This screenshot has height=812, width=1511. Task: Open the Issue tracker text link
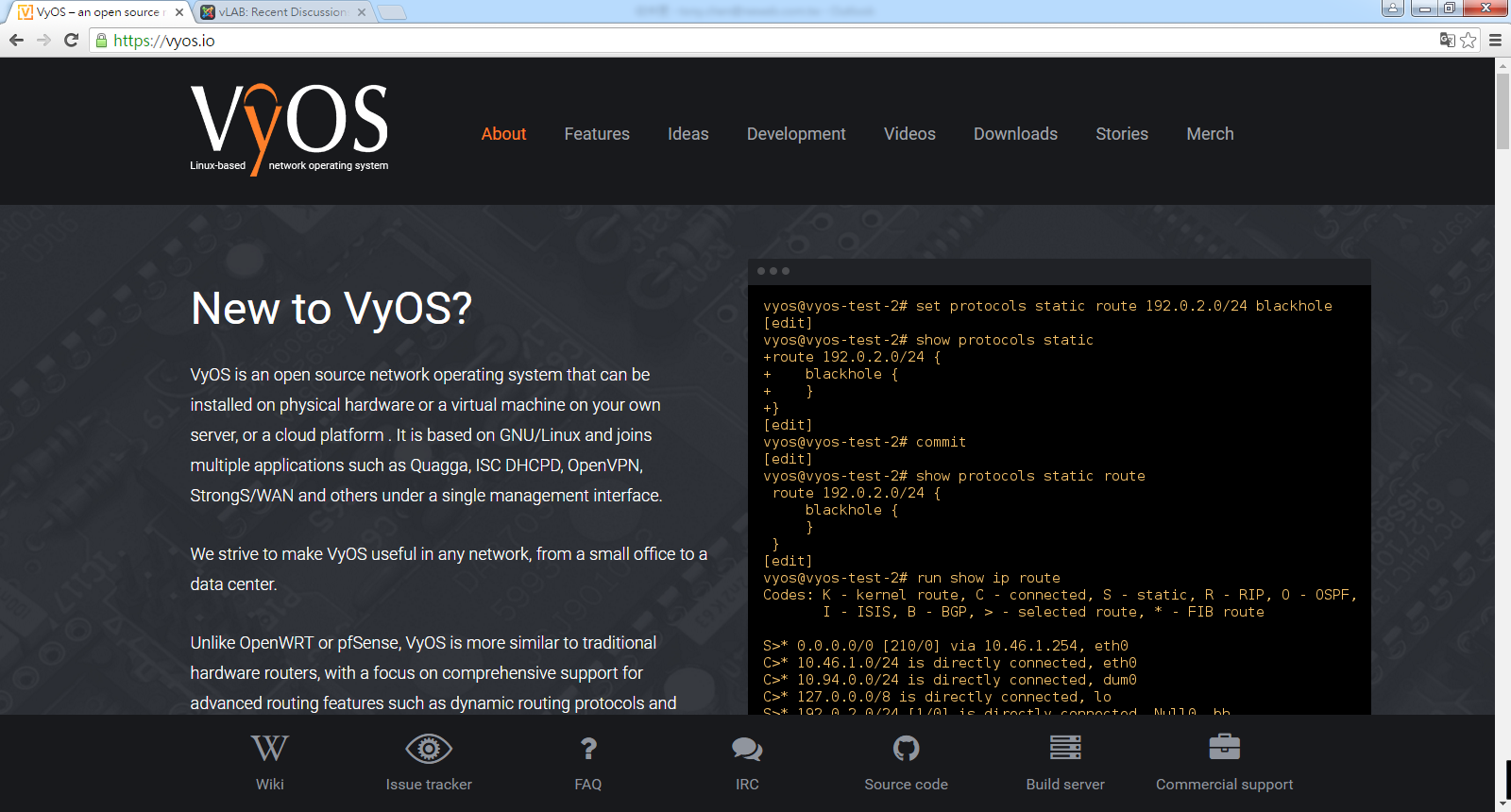point(429,785)
